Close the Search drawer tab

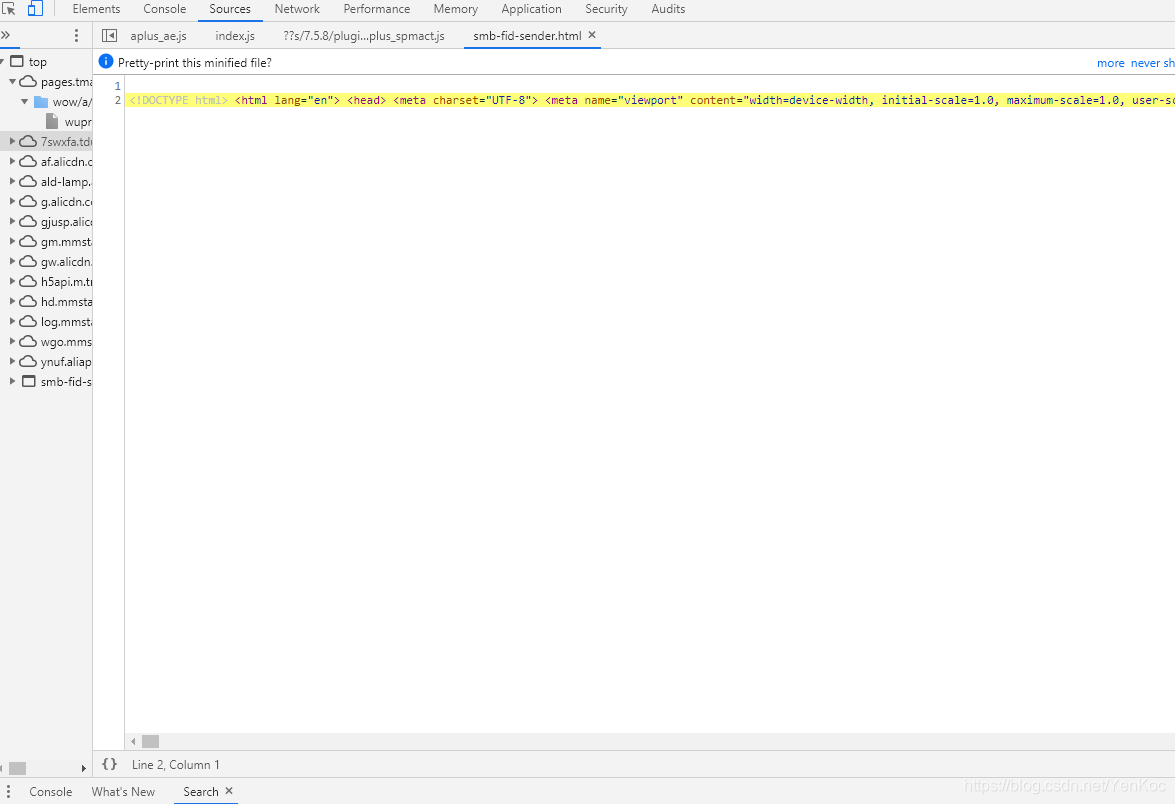pos(229,791)
